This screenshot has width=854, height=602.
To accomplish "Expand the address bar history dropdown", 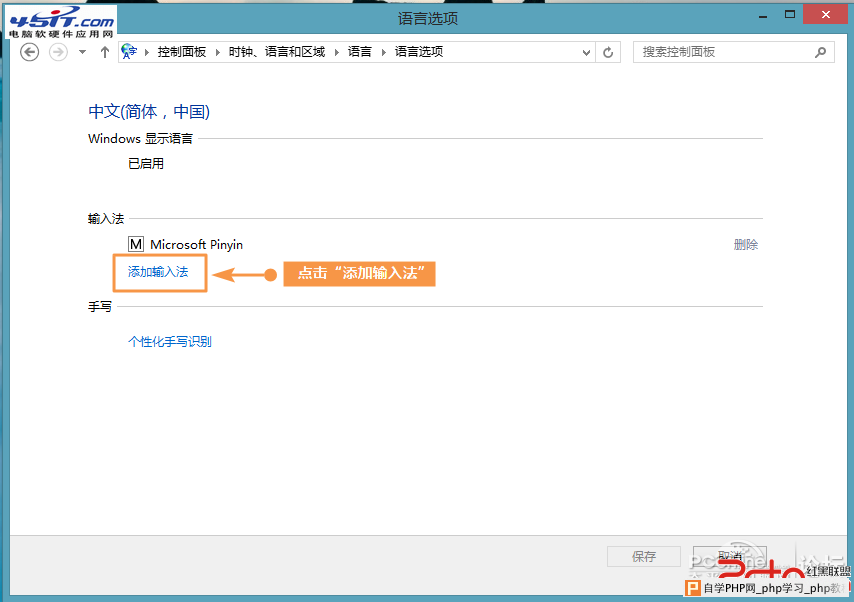I will [586, 52].
